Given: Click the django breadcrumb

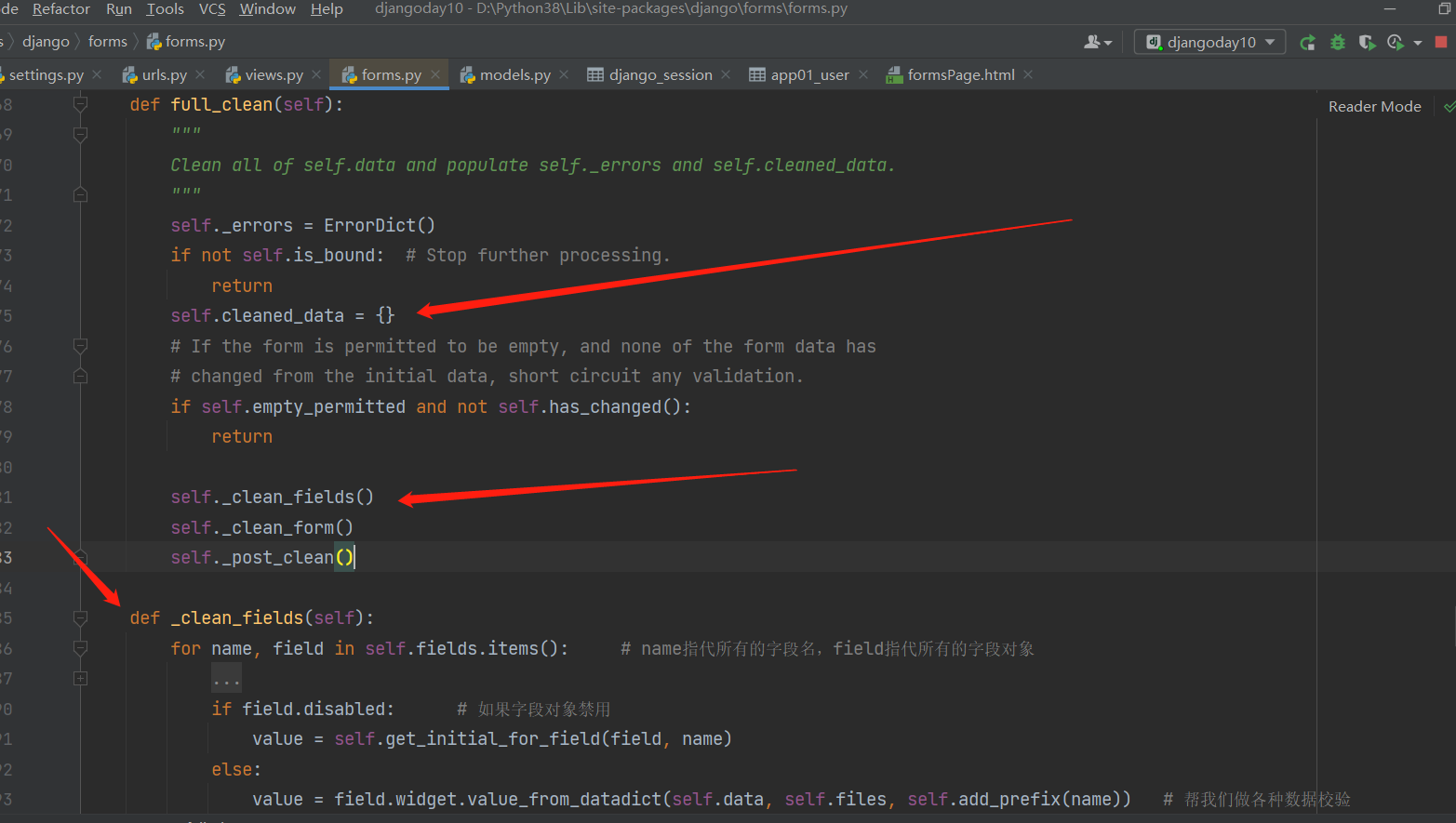Looking at the screenshot, I should pyautogui.click(x=46, y=42).
